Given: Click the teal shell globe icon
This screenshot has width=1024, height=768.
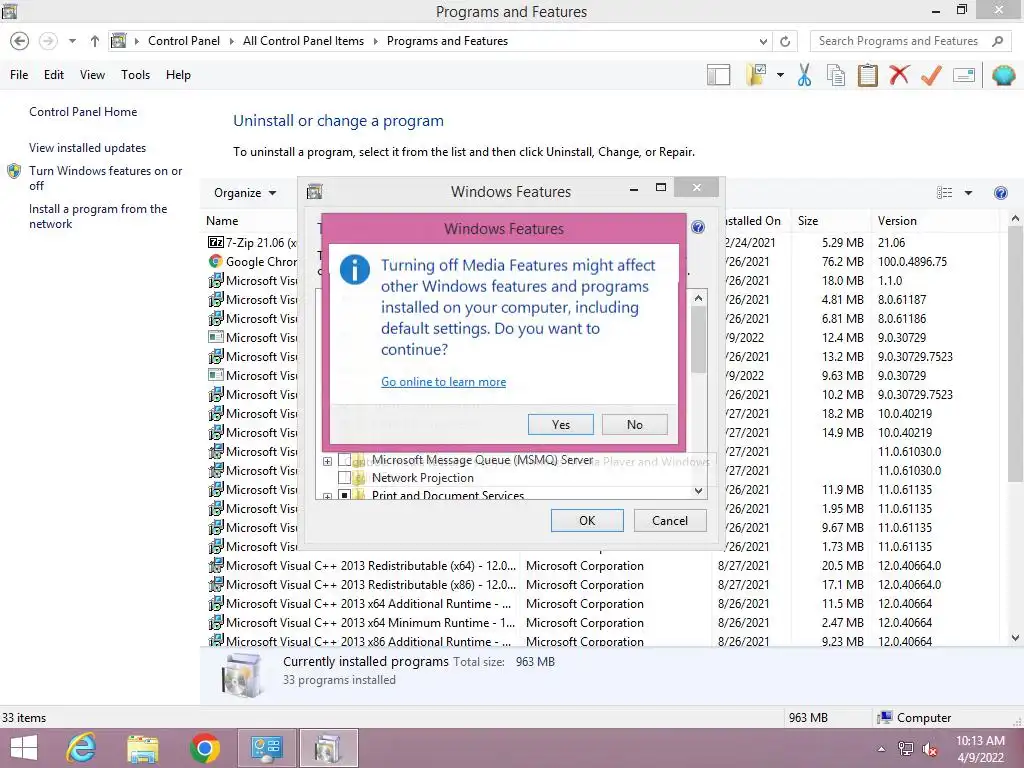Looking at the screenshot, I should [x=1003, y=75].
